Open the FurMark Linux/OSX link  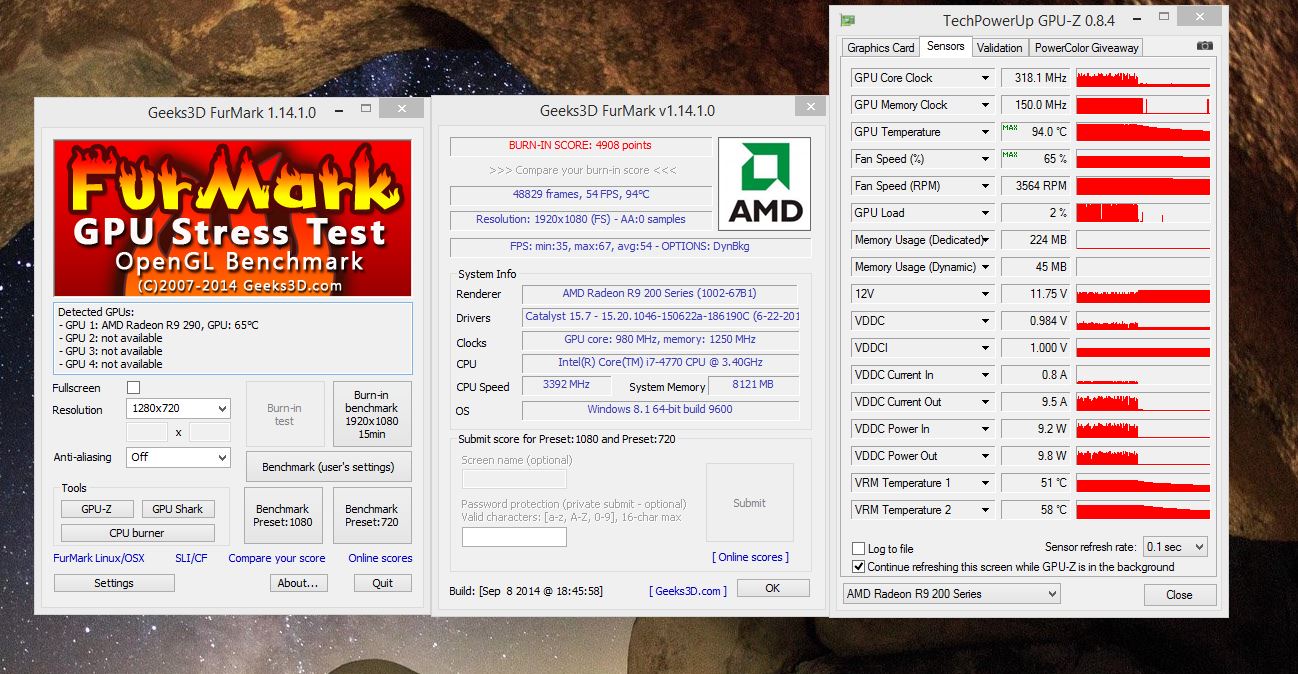pyautogui.click(x=99, y=558)
